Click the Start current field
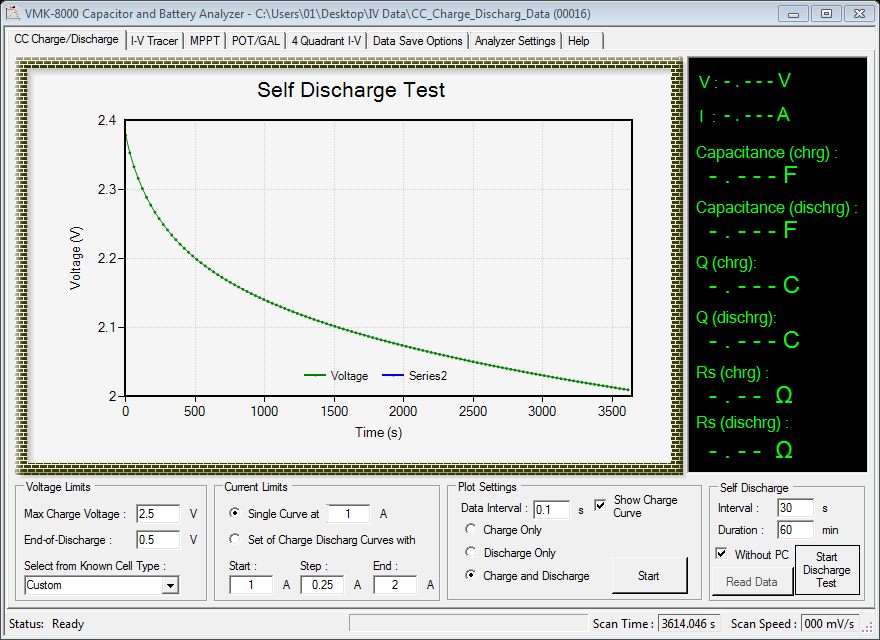The width and height of the screenshot is (880, 640). 251,585
